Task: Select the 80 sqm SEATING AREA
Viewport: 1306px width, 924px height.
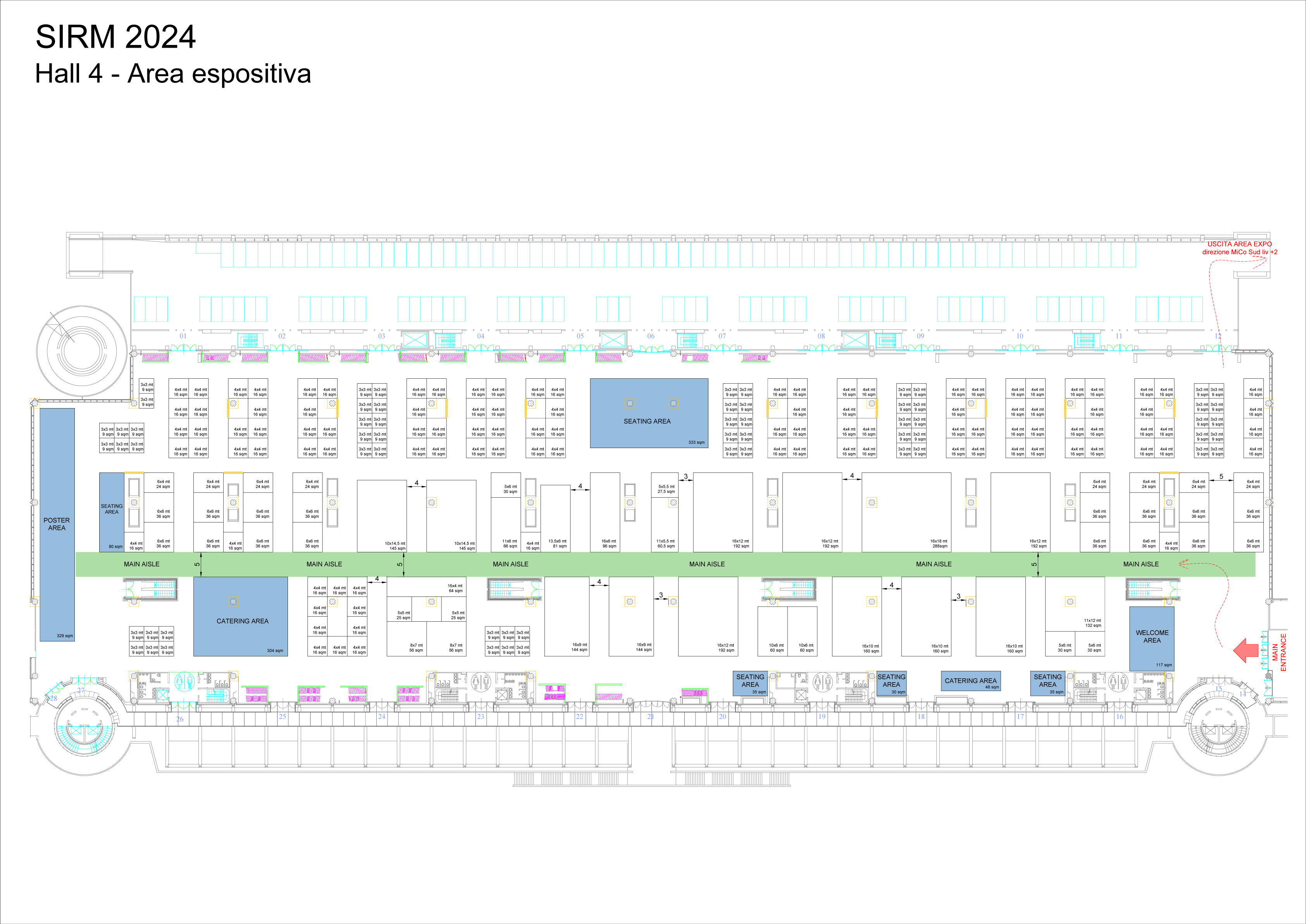Action: pos(112,512)
